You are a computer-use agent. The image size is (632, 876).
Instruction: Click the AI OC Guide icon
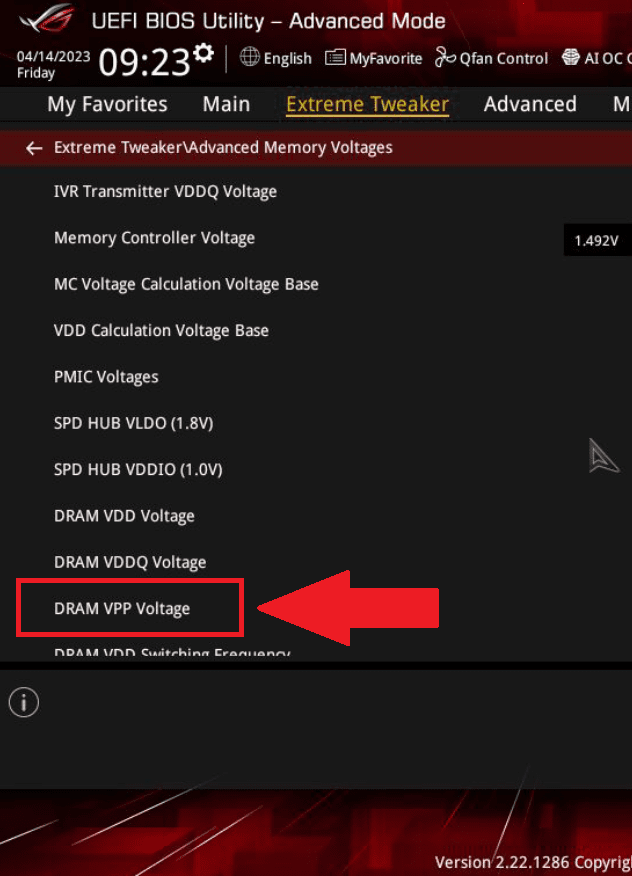pyautogui.click(x=571, y=58)
